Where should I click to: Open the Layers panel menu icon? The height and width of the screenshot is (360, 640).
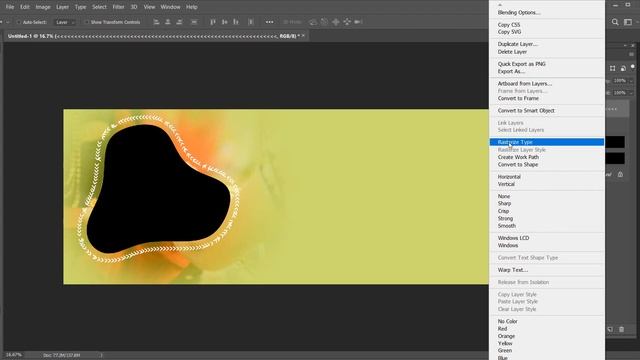point(631,54)
